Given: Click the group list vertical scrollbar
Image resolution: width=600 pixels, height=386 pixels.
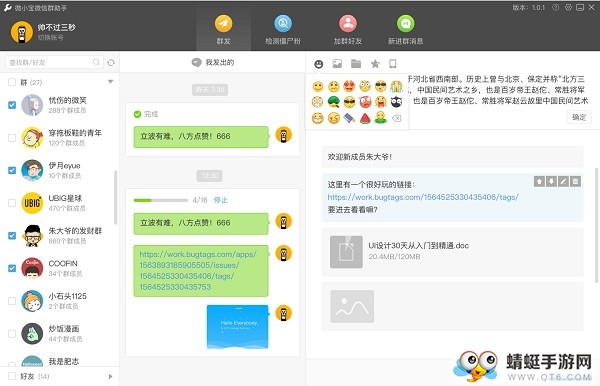Looking at the screenshot, I should [x=116, y=197].
